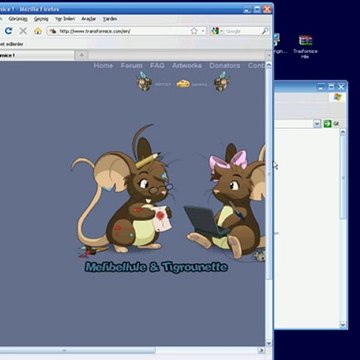Click site favicon in the address bar

(52, 31)
